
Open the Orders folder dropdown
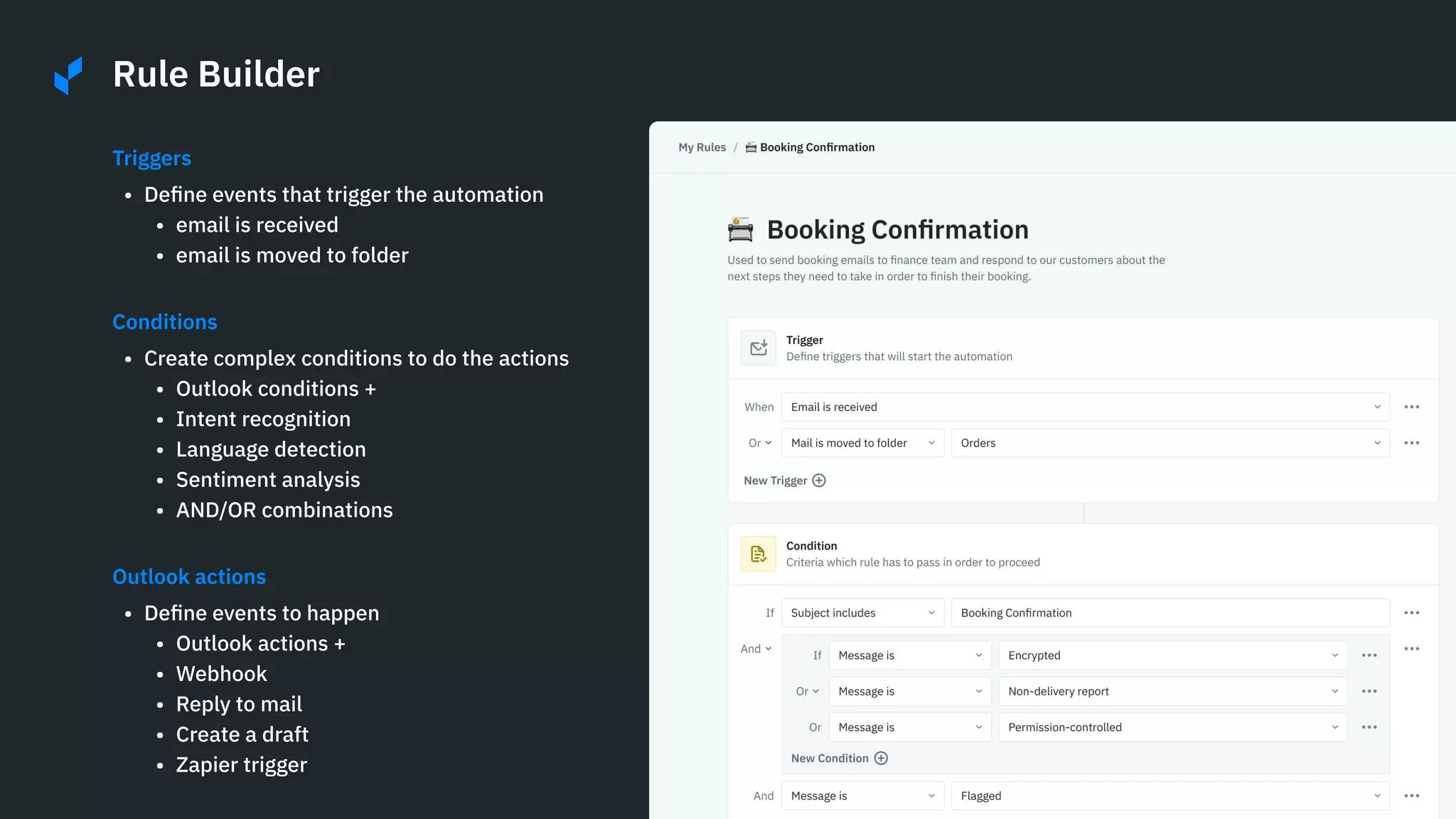tap(1169, 443)
